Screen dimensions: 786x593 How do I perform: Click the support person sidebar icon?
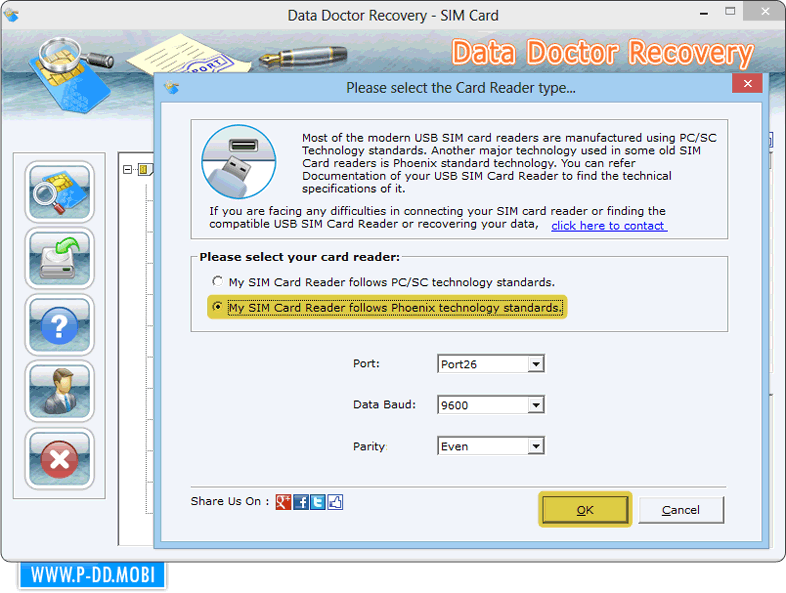[59, 391]
